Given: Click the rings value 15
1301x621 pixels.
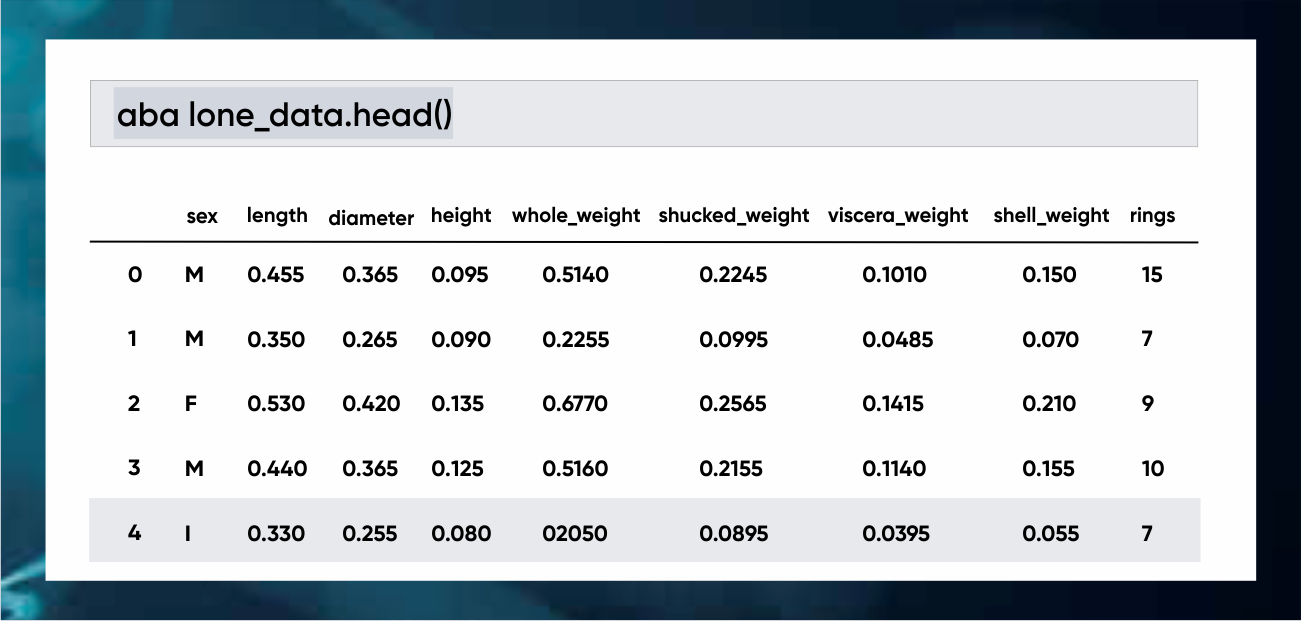Looking at the screenshot, I should (x=1152, y=274).
